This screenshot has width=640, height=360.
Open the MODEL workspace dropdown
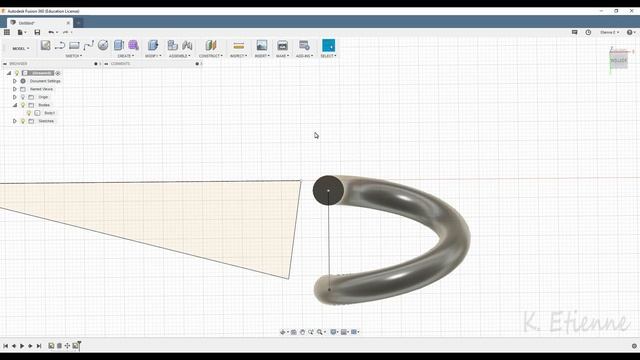(x=20, y=48)
